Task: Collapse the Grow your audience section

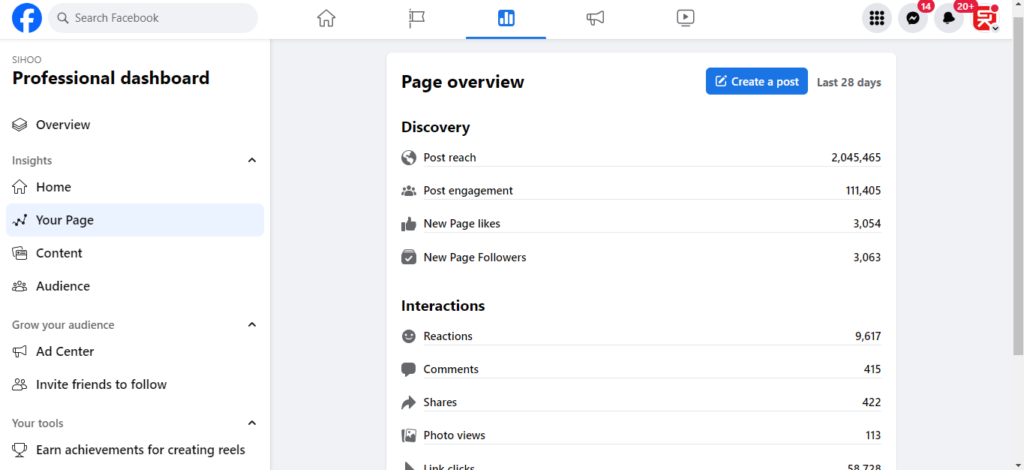Action: [252, 325]
